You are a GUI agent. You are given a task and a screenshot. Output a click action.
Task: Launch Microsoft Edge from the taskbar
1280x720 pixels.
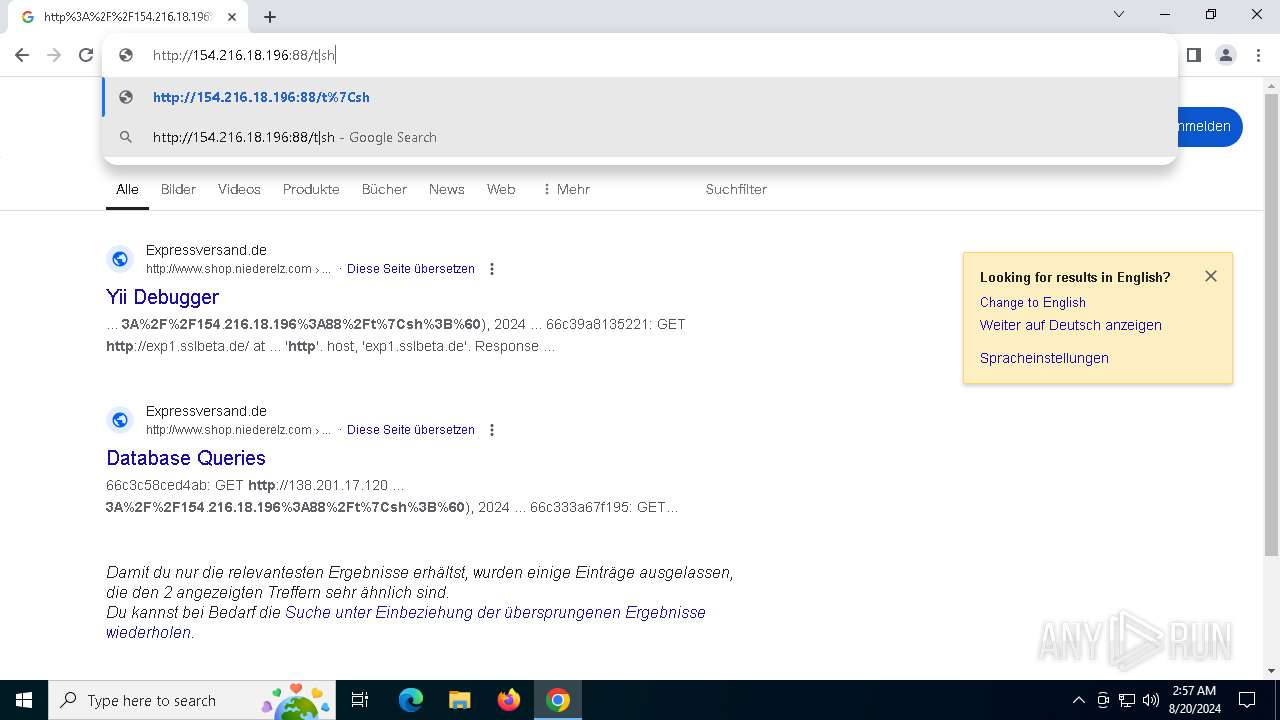point(411,700)
